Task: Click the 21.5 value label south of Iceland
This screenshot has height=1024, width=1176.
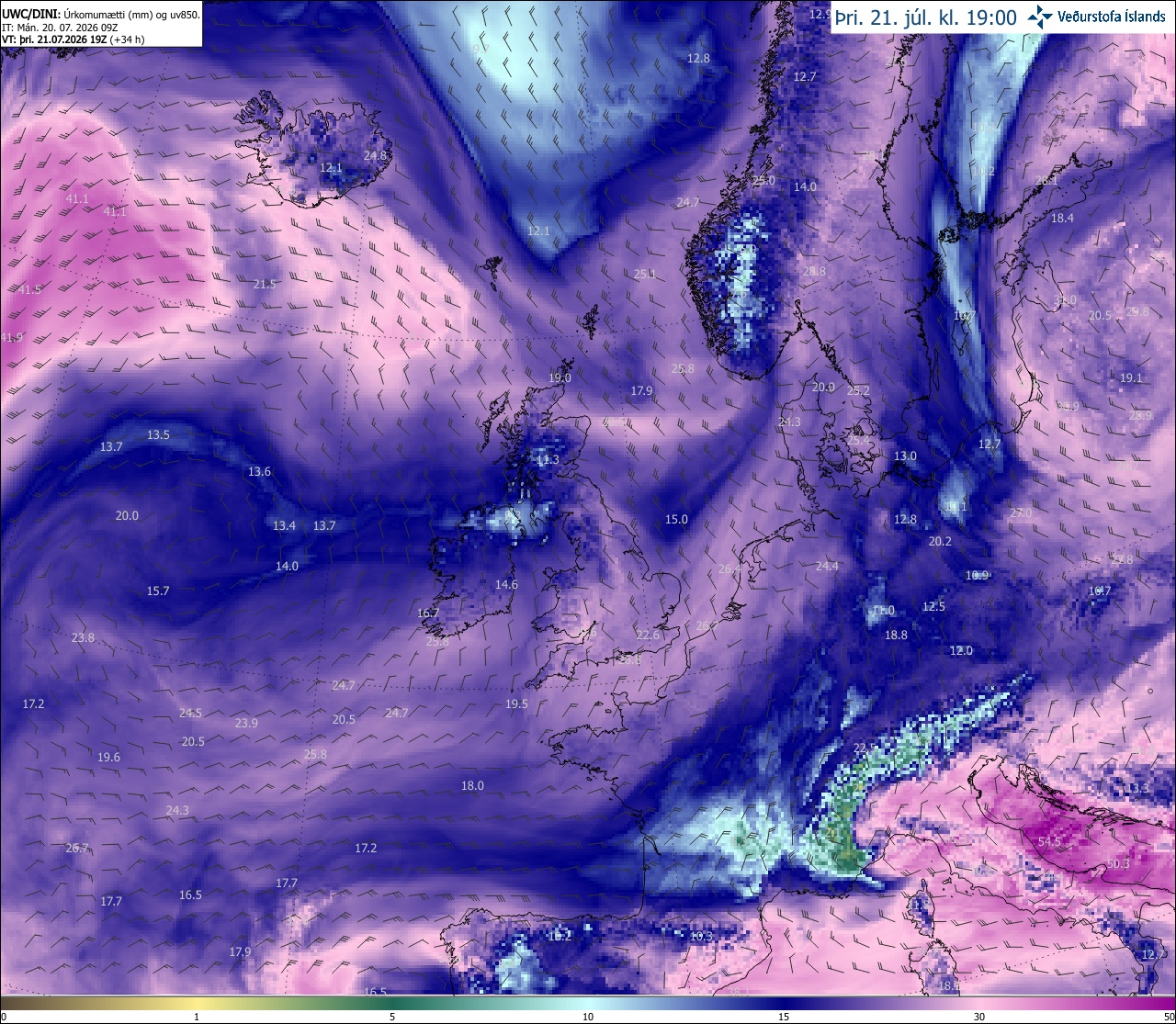Action: tap(265, 284)
